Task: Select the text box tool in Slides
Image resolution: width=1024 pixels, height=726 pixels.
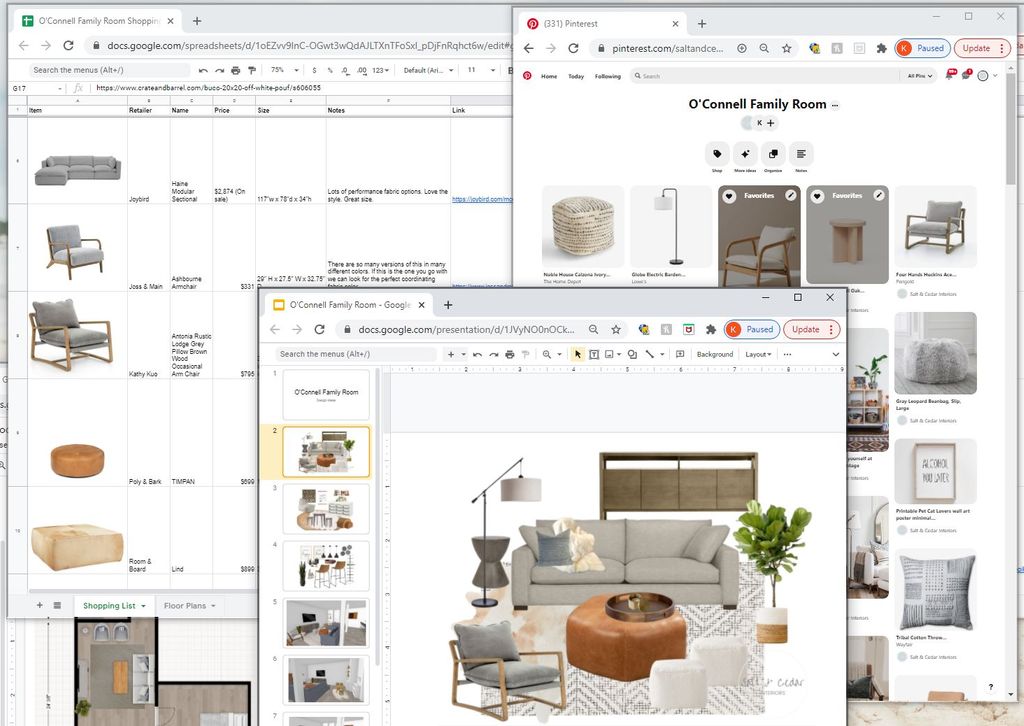Action: tap(594, 354)
